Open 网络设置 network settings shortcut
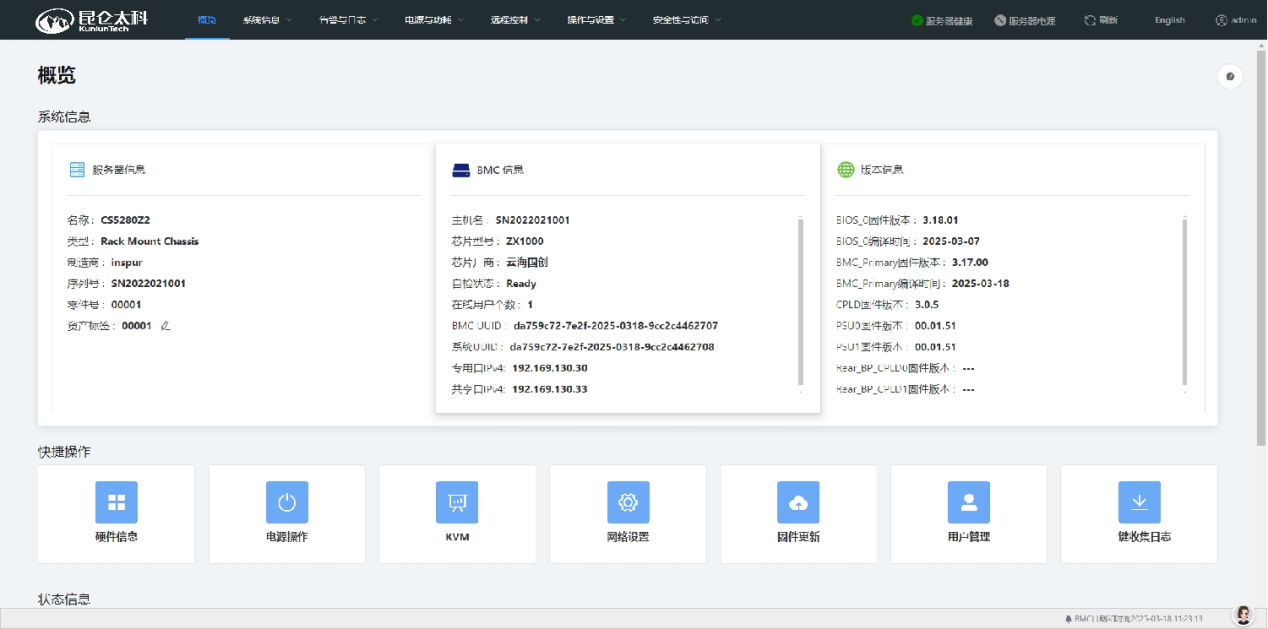 [x=628, y=513]
